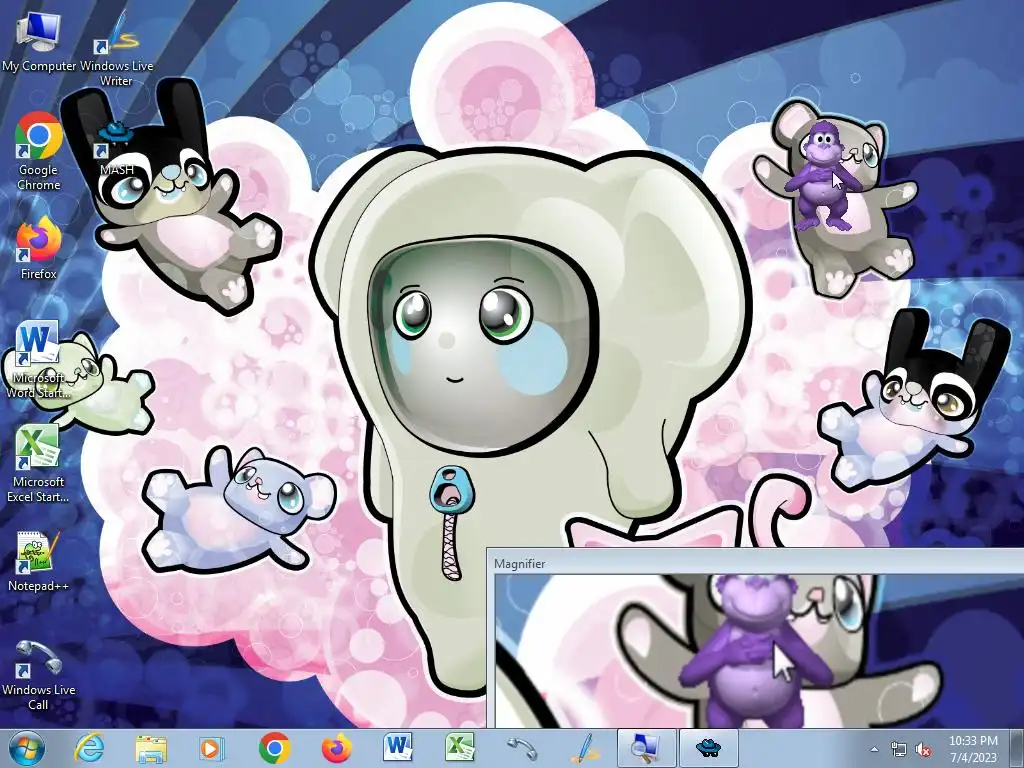Switch to Magnifier in taskbar
Viewport: 1024px width, 768px height.
click(x=646, y=748)
